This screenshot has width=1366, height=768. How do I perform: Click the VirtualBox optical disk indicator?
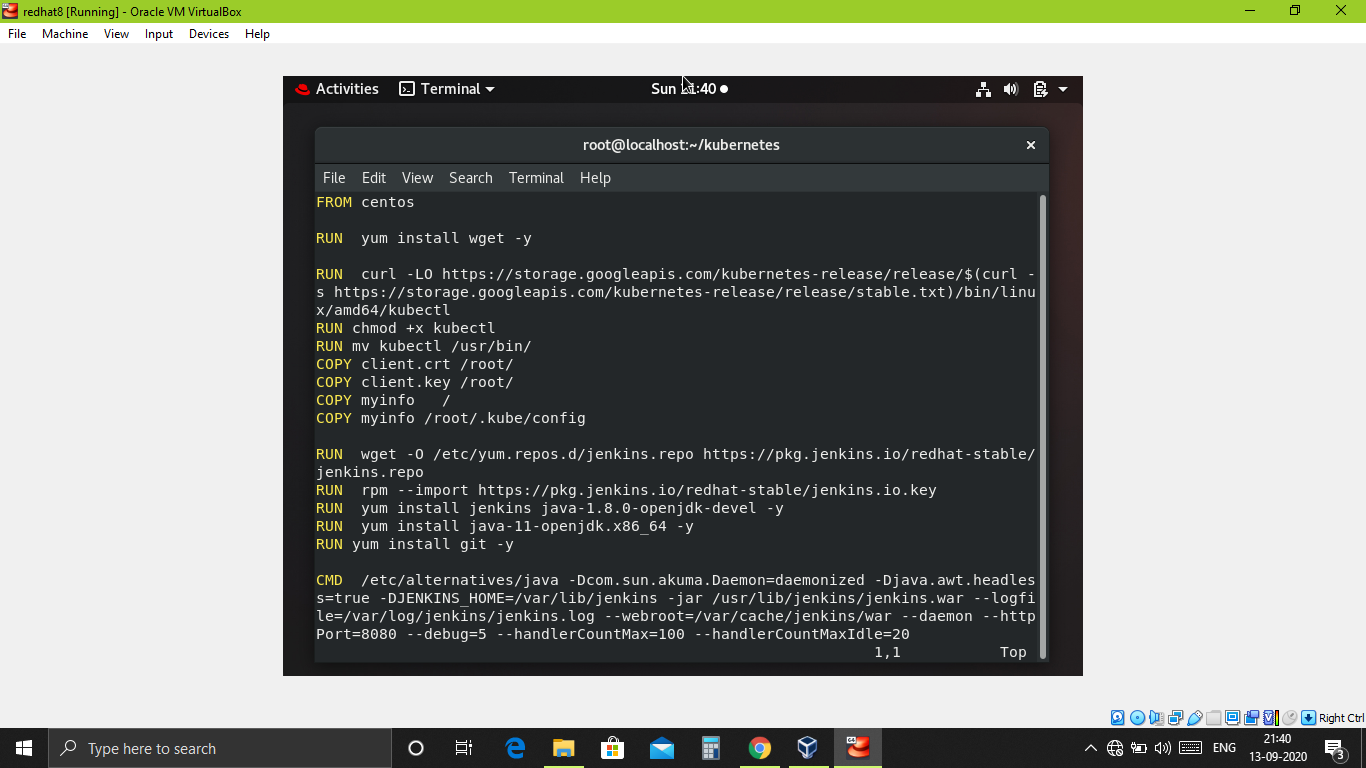click(1137, 718)
